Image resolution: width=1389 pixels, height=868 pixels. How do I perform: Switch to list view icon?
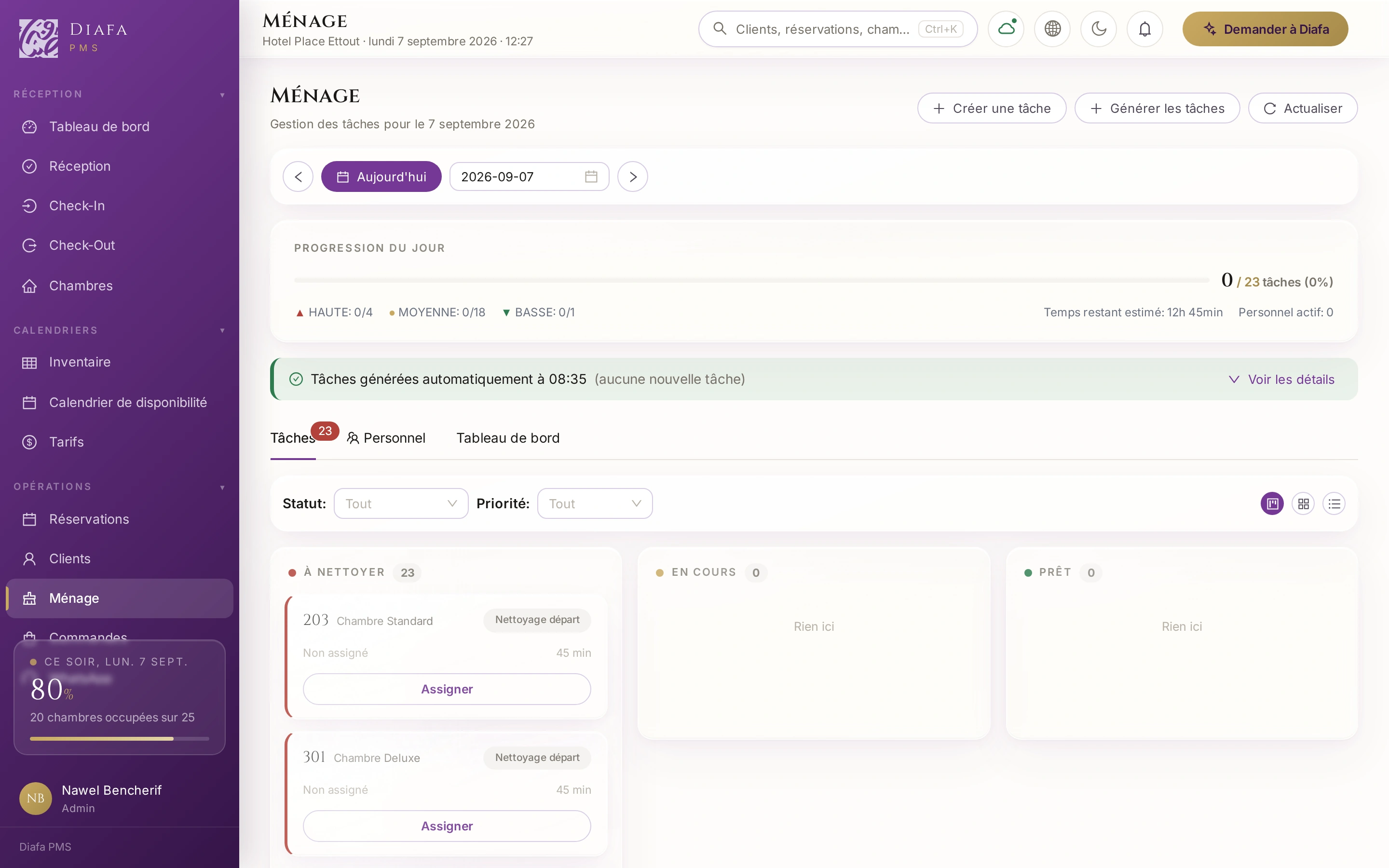(1334, 503)
